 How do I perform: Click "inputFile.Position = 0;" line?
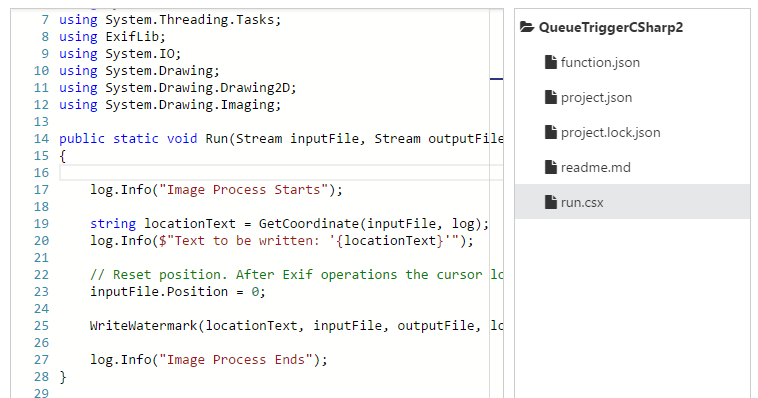(x=178, y=292)
